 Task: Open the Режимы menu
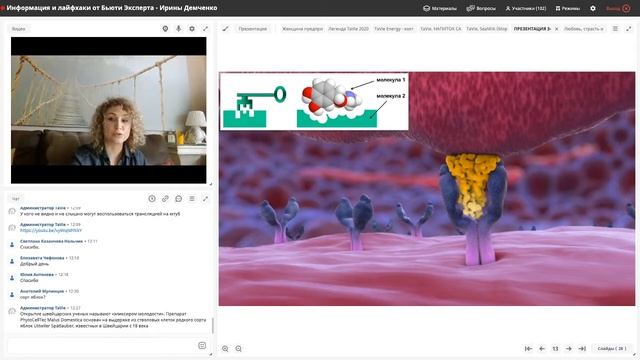click(x=568, y=8)
